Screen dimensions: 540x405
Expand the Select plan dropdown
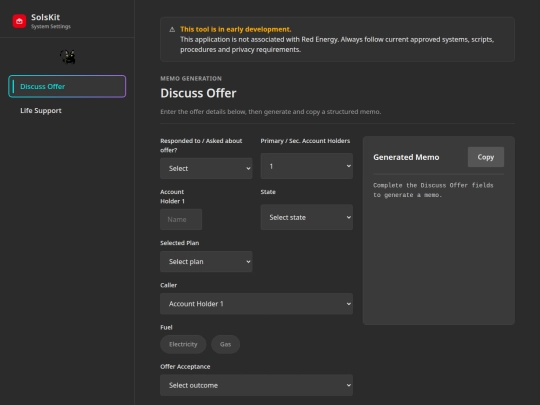[206, 262]
